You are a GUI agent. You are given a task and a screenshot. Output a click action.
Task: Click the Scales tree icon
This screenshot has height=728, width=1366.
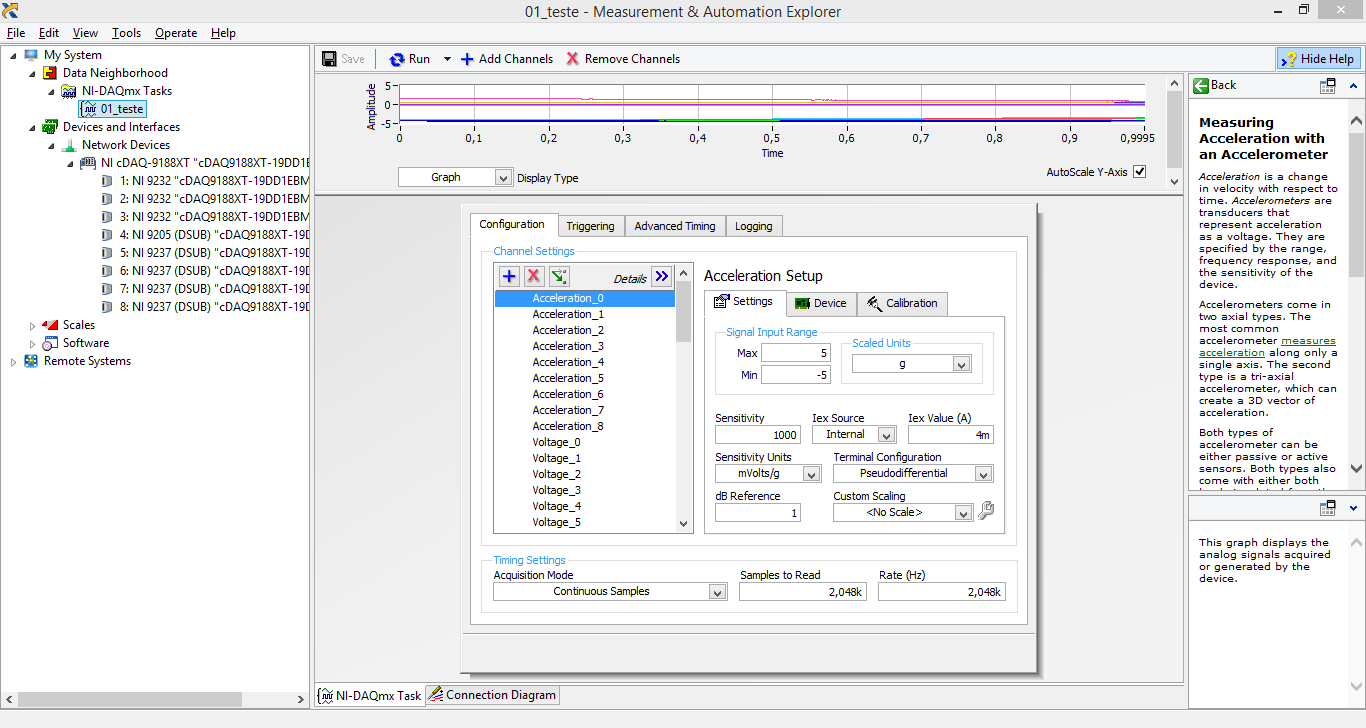click(x=50, y=325)
